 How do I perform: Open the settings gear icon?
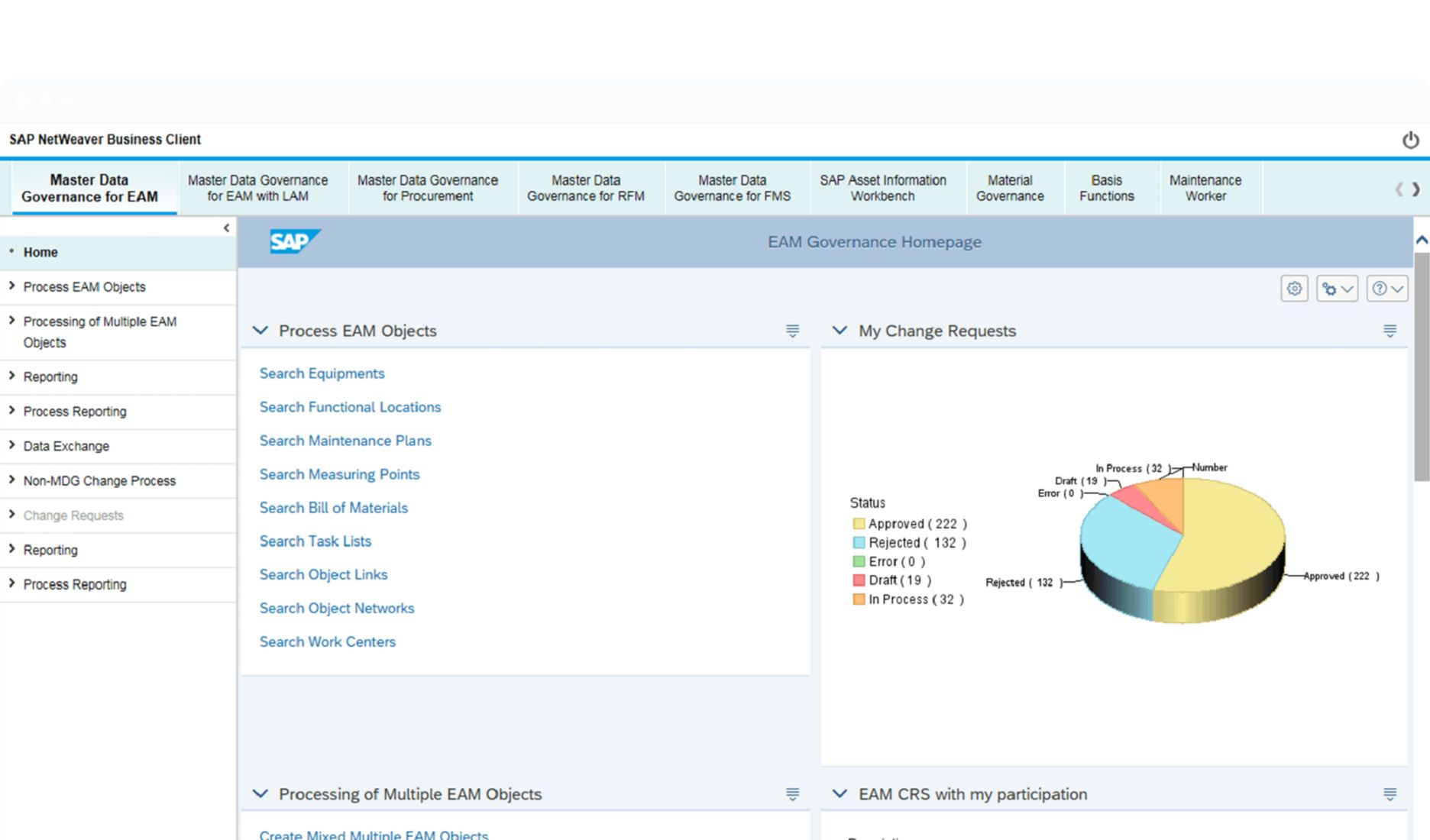[x=1294, y=289]
